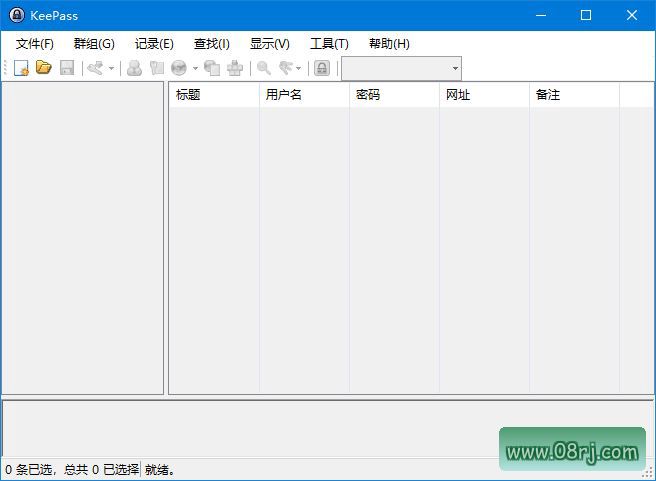Close the KeePass window

tap(632, 15)
